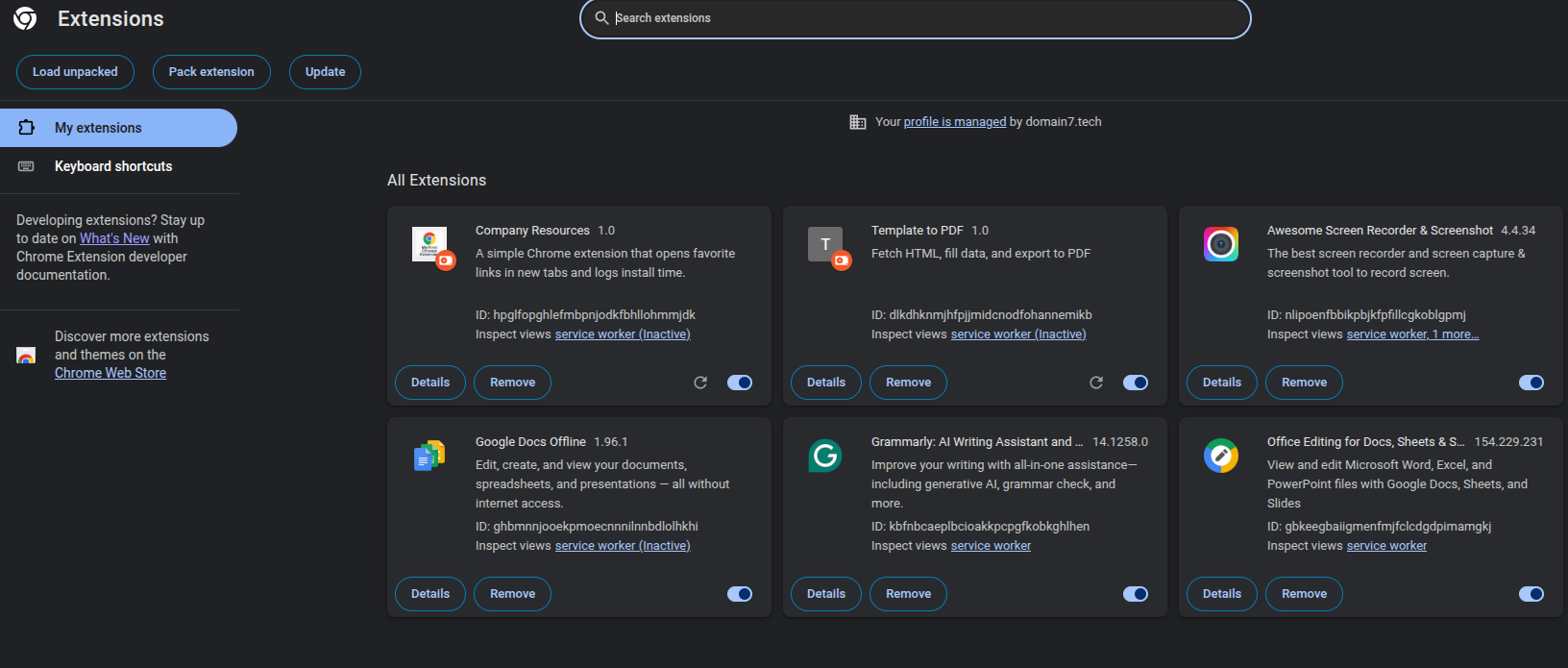The image size is (1568, 668).
Task: Remove the Office Editing extension
Action: point(1304,594)
